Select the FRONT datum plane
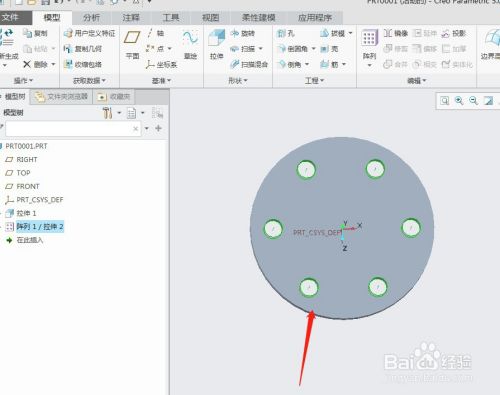Image resolution: width=500 pixels, height=395 pixels. click(x=22, y=186)
